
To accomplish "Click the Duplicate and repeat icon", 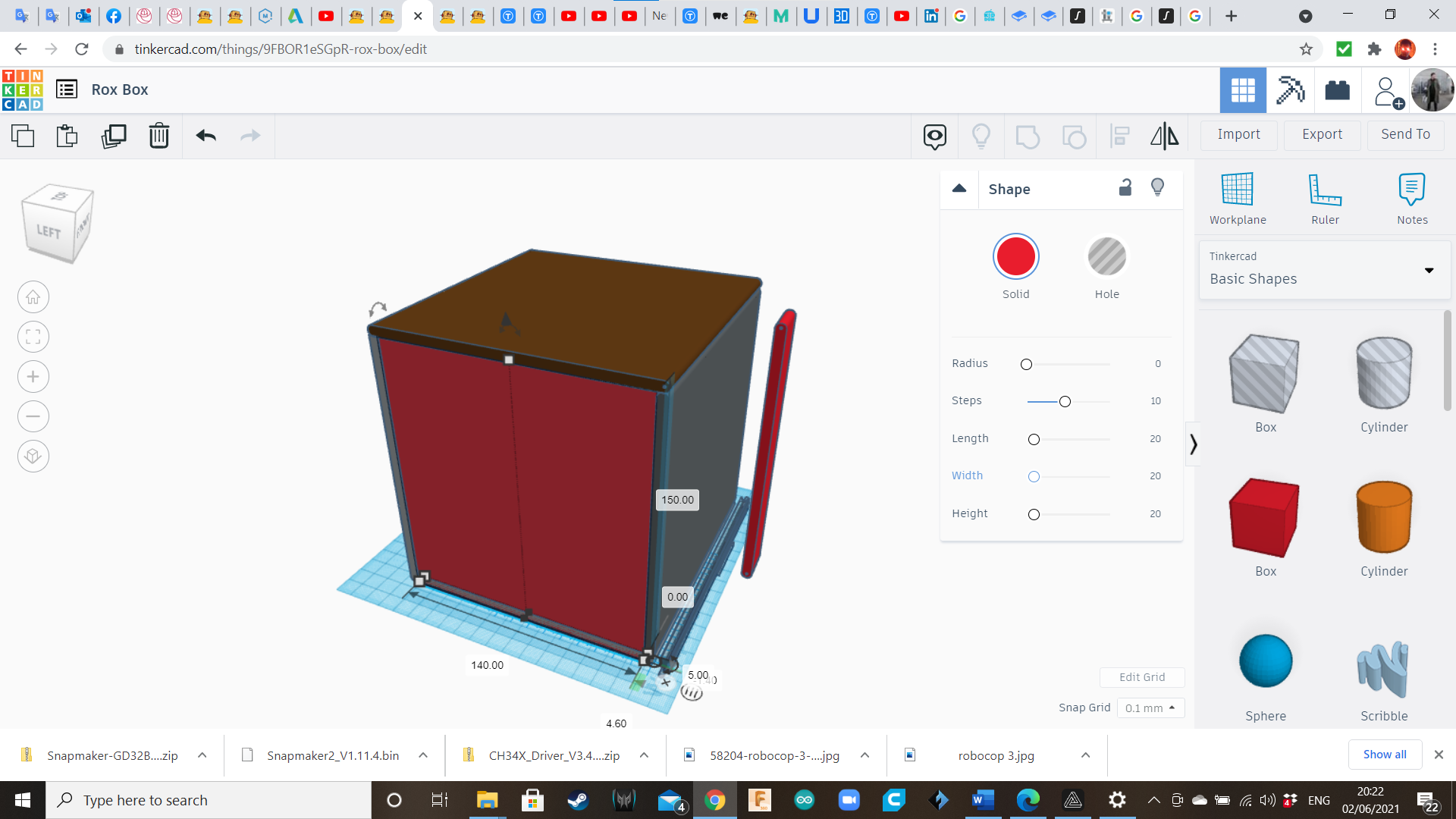I will click(x=114, y=136).
